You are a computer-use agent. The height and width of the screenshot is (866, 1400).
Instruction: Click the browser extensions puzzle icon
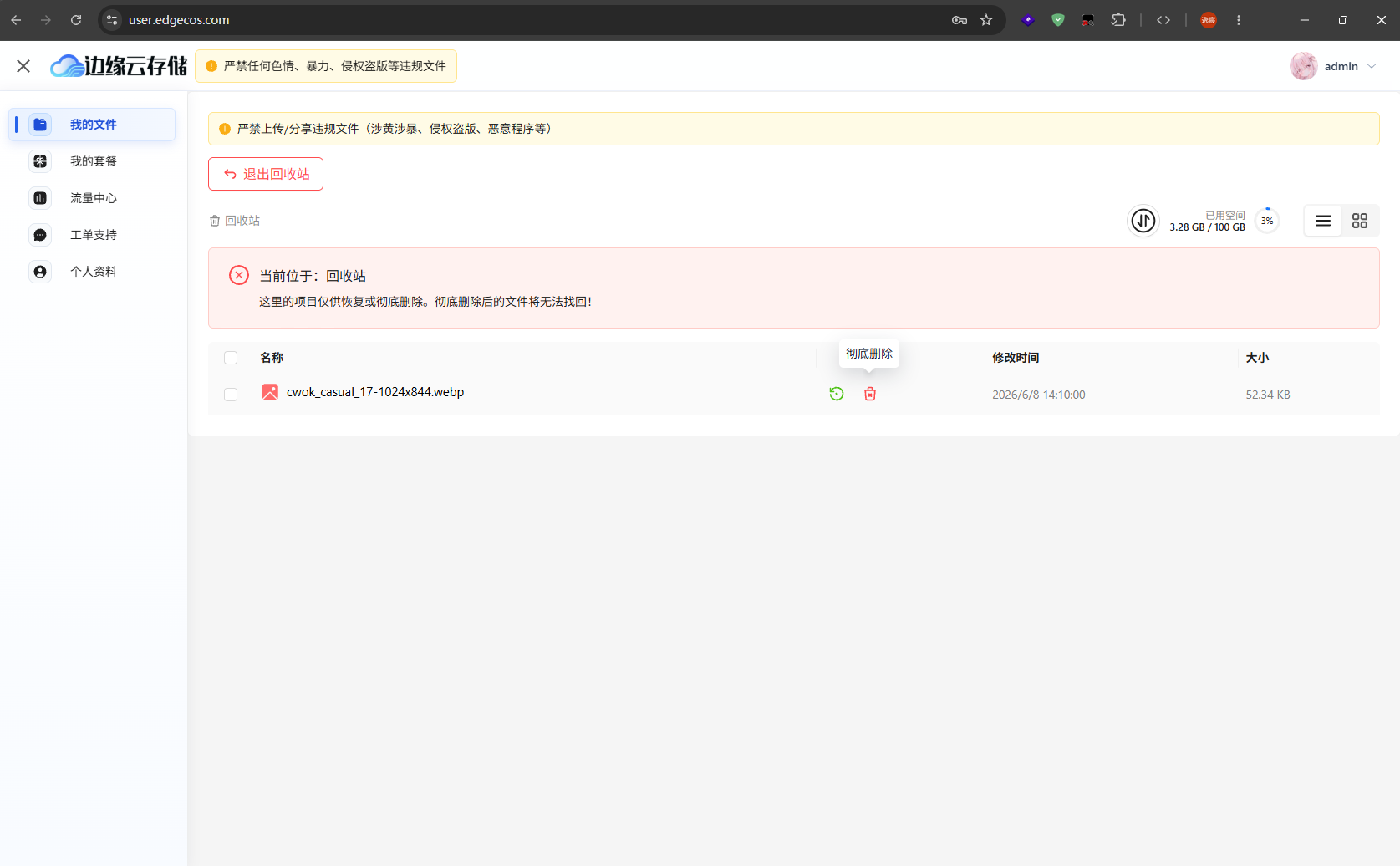[x=1118, y=20]
